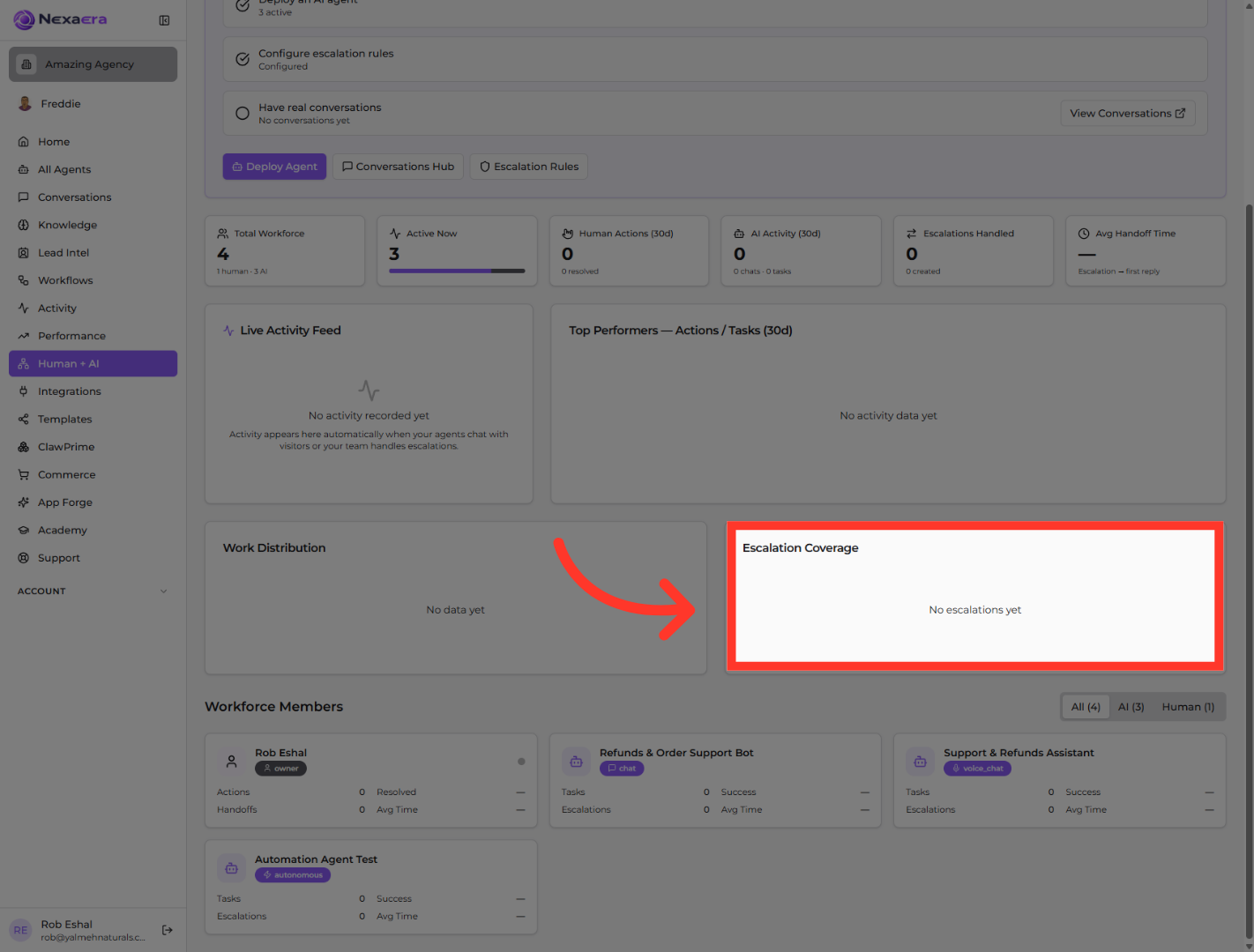This screenshot has width=1254, height=952.
Task: Click the 'chat' badge on Refunds bot
Action: pyautogui.click(x=622, y=769)
